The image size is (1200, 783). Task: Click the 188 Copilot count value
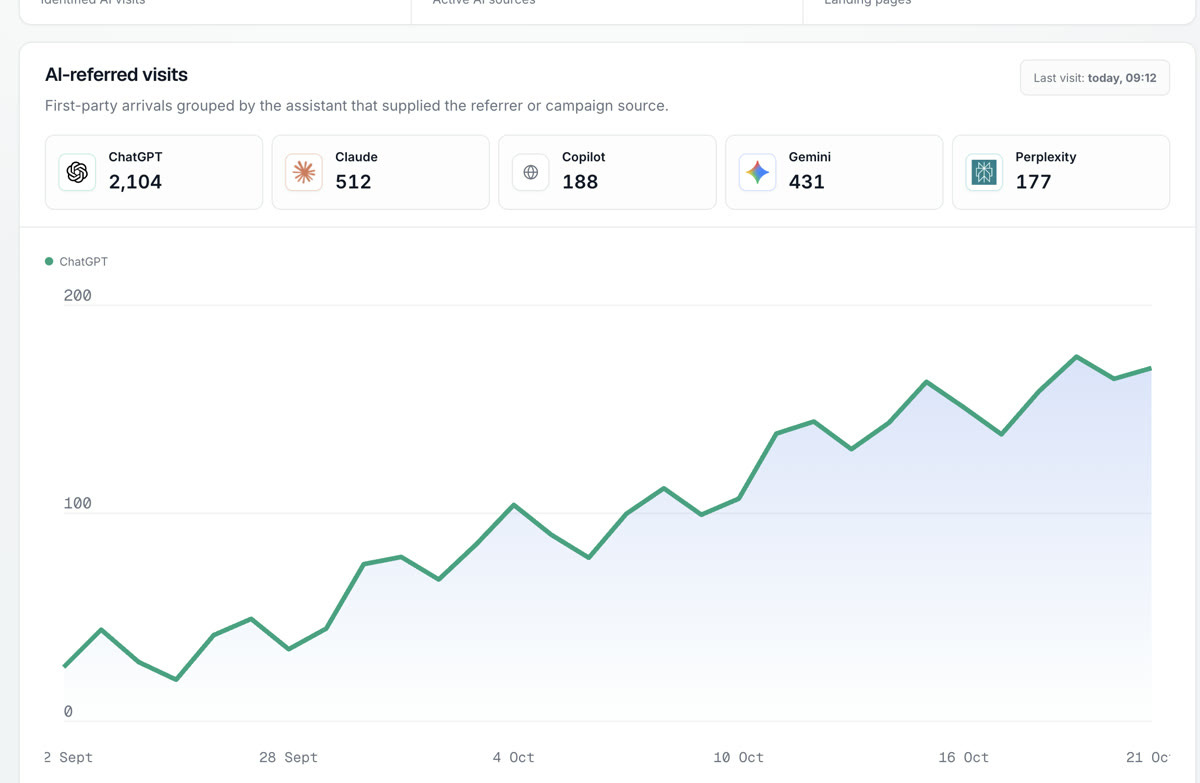[580, 182]
